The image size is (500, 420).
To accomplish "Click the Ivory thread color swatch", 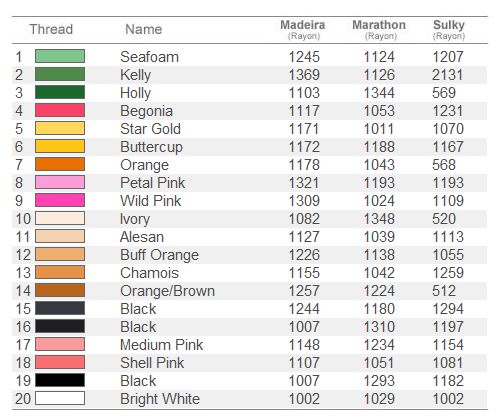I will tap(60, 218).
